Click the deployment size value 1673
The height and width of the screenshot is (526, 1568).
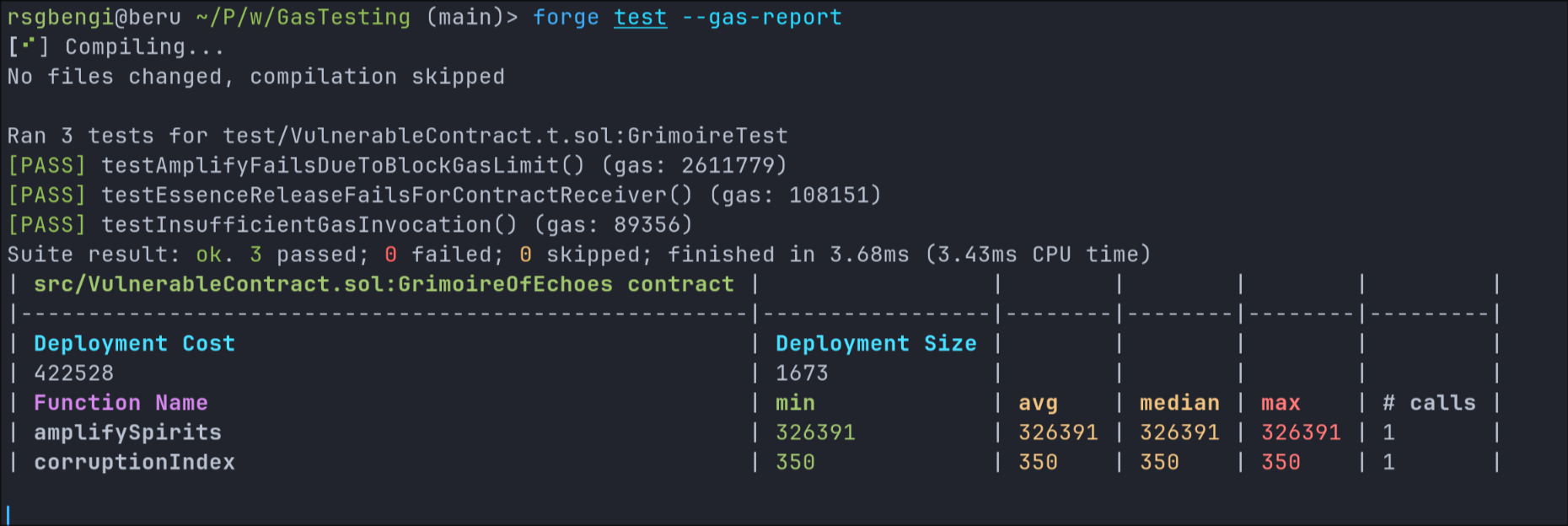point(802,373)
